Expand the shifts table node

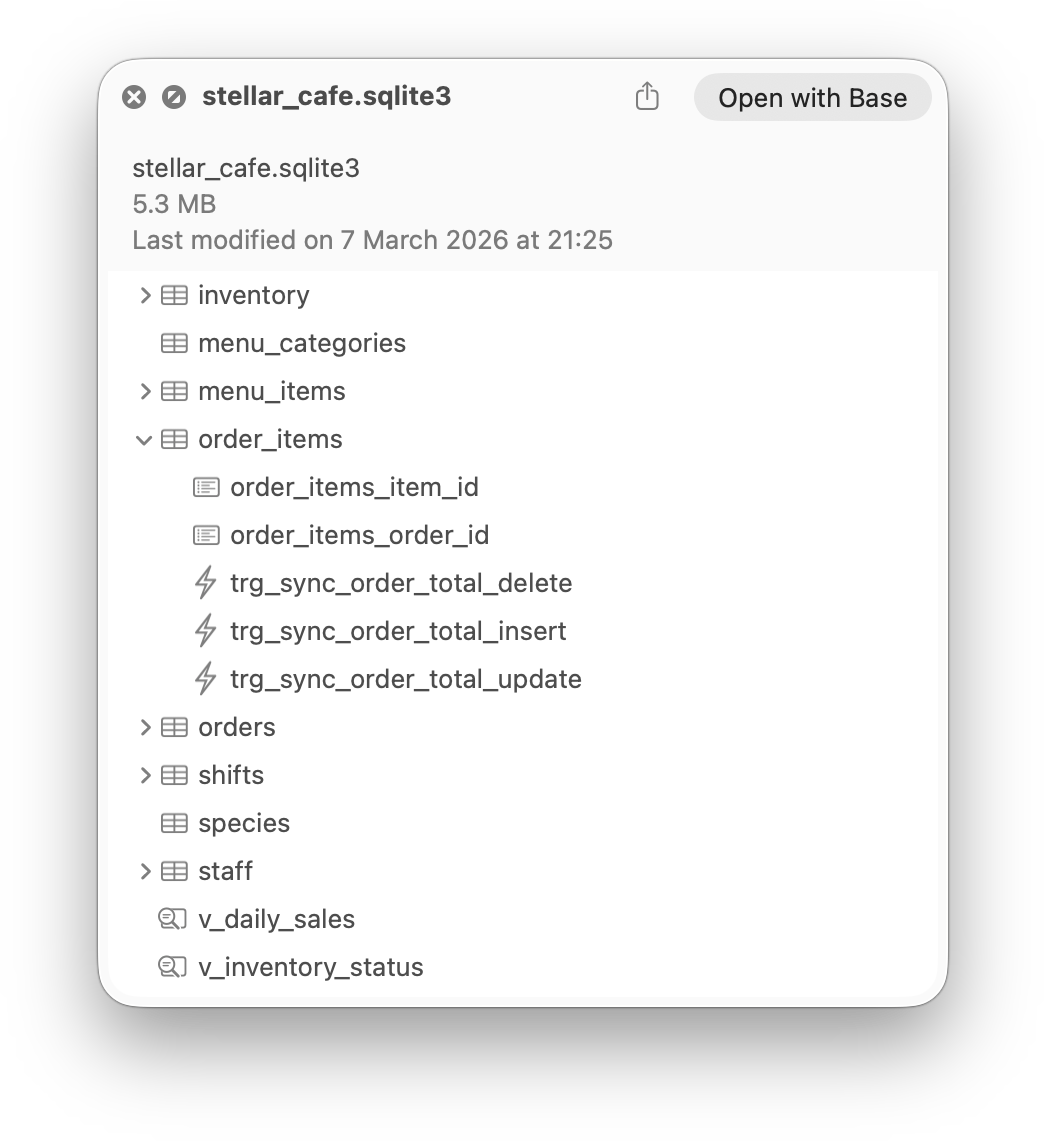pyautogui.click(x=144, y=775)
